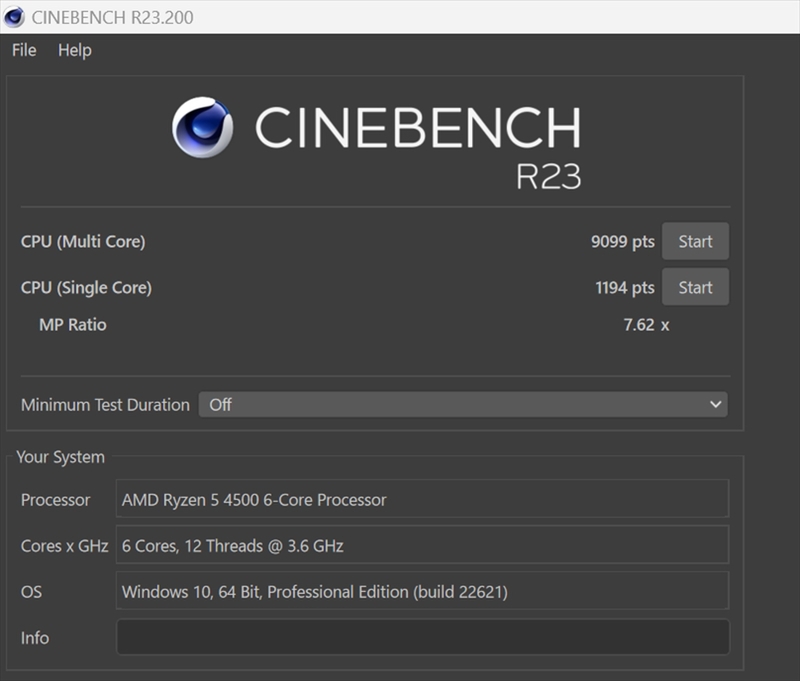Click the Info label
The width and height of the screenshot is (800, 681).
pyautogui.click(x=35, y=638)
